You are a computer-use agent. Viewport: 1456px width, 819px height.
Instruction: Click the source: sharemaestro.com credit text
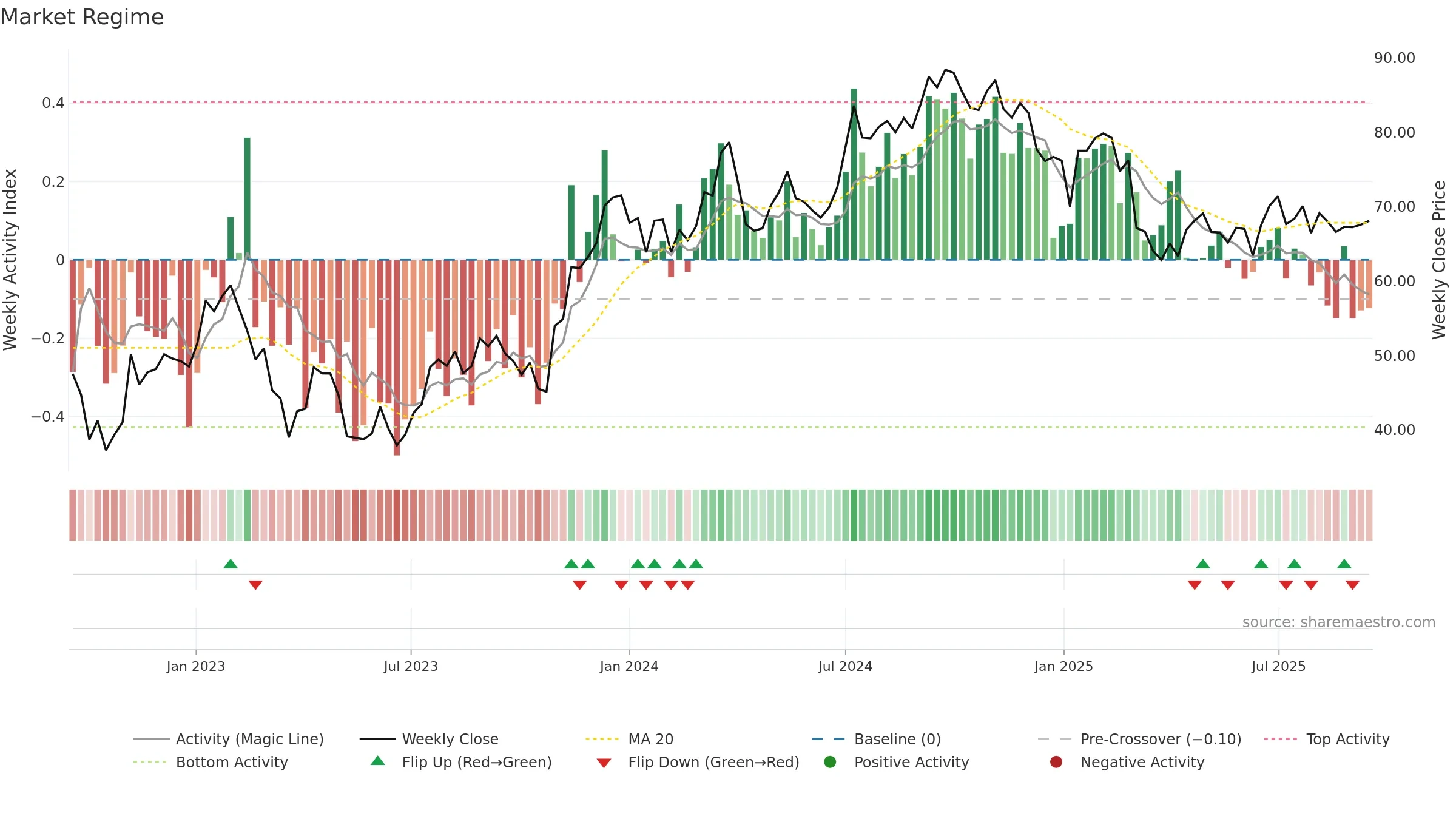point(1339,622)
